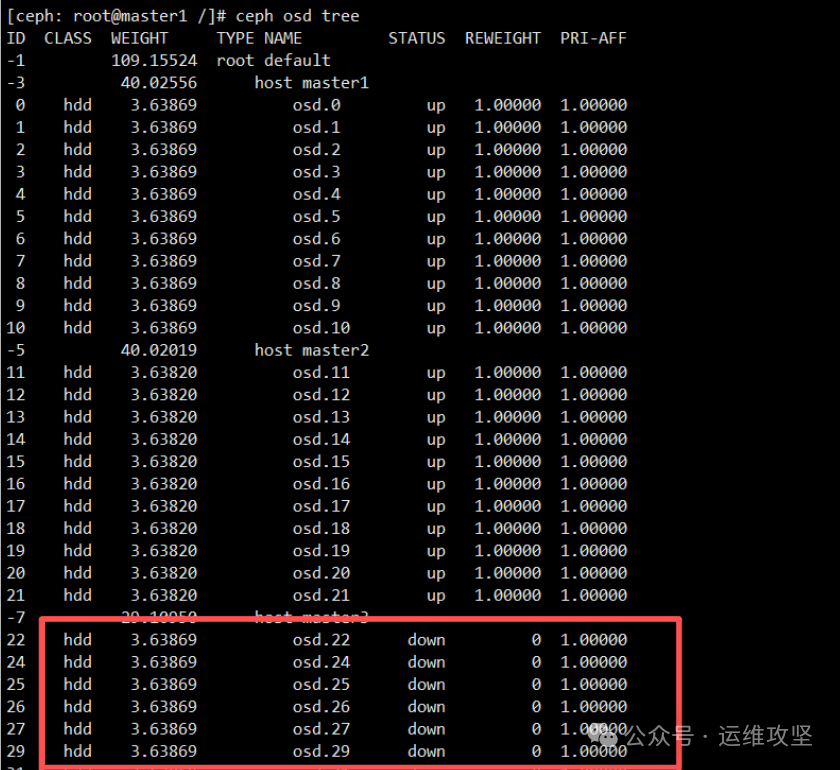Click the osd.10 entry
Viewport: 840px width, 770px height.
click(x=321, y=328)
